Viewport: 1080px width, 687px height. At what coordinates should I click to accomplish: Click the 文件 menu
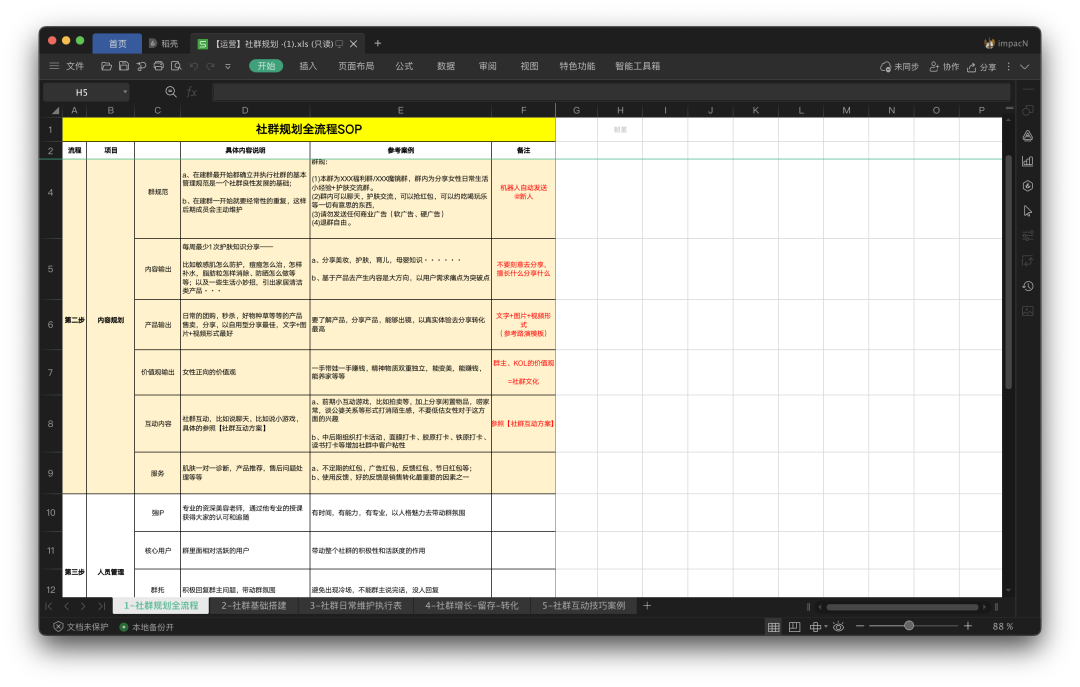click(x=75, y=66)
